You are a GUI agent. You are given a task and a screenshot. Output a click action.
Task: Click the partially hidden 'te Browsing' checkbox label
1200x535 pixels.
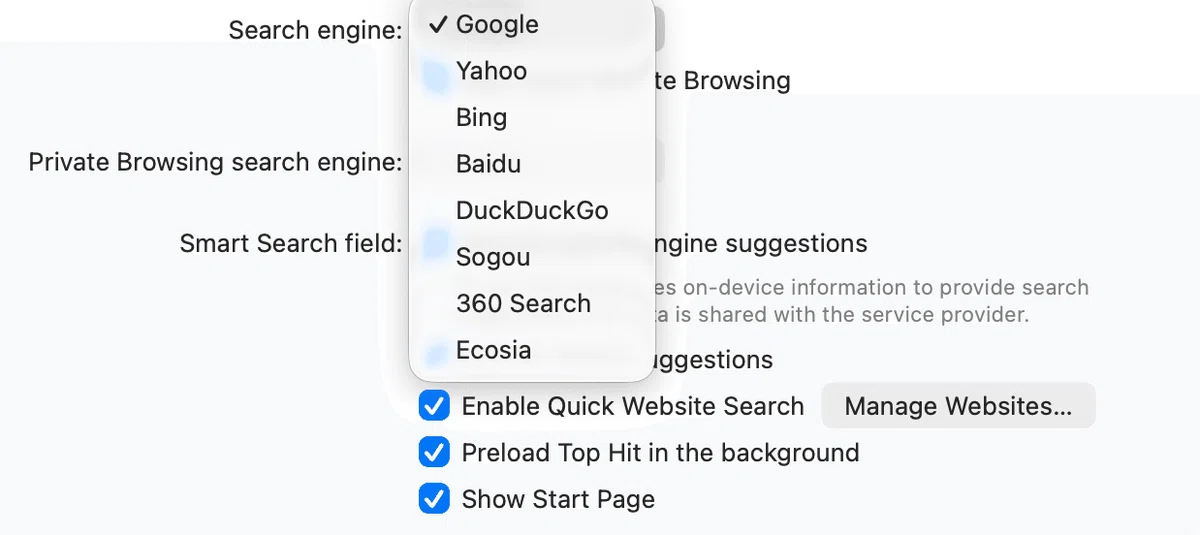722,81
